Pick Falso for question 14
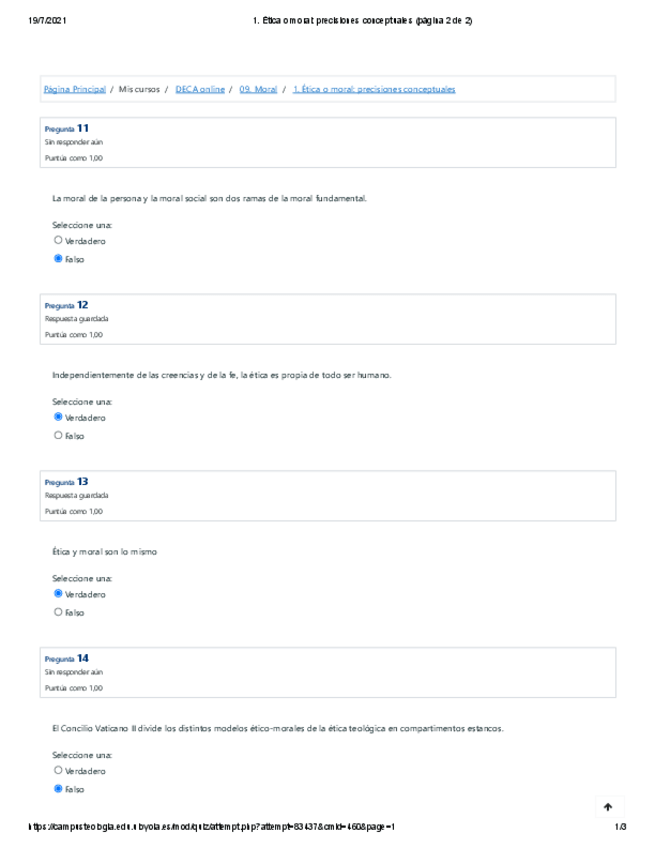Screen dimensions: 655x848 [x=58, y=789]
